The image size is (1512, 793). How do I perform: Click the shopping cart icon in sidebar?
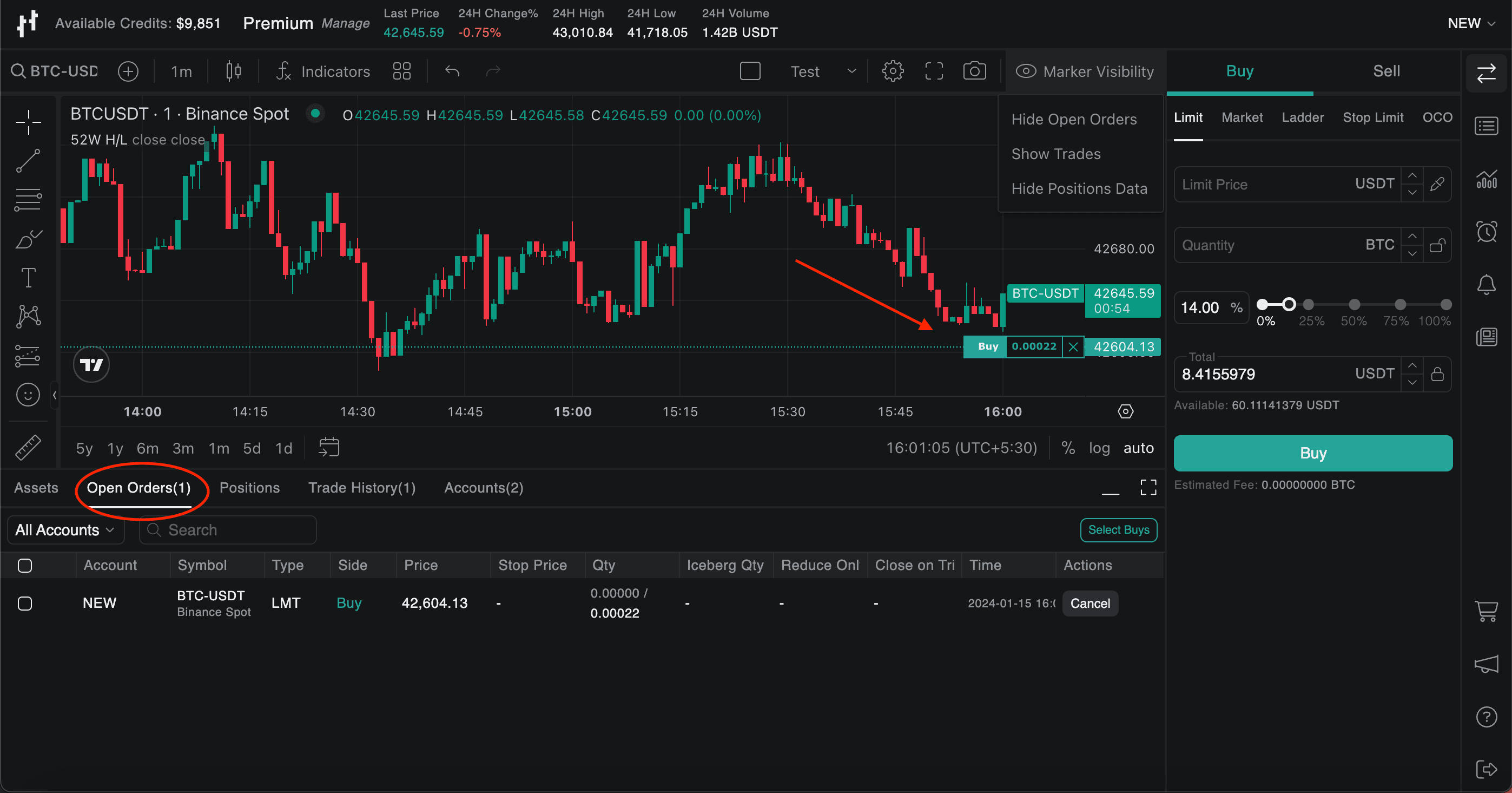pos(1485,611)
